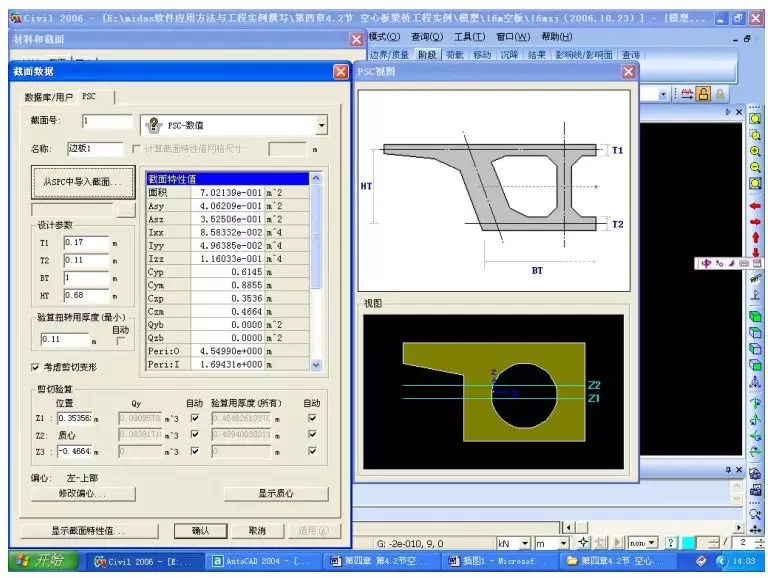Screen dimensions: 768x578
Task: Click the red up arrow pan icon
Action: coord(755,237)
